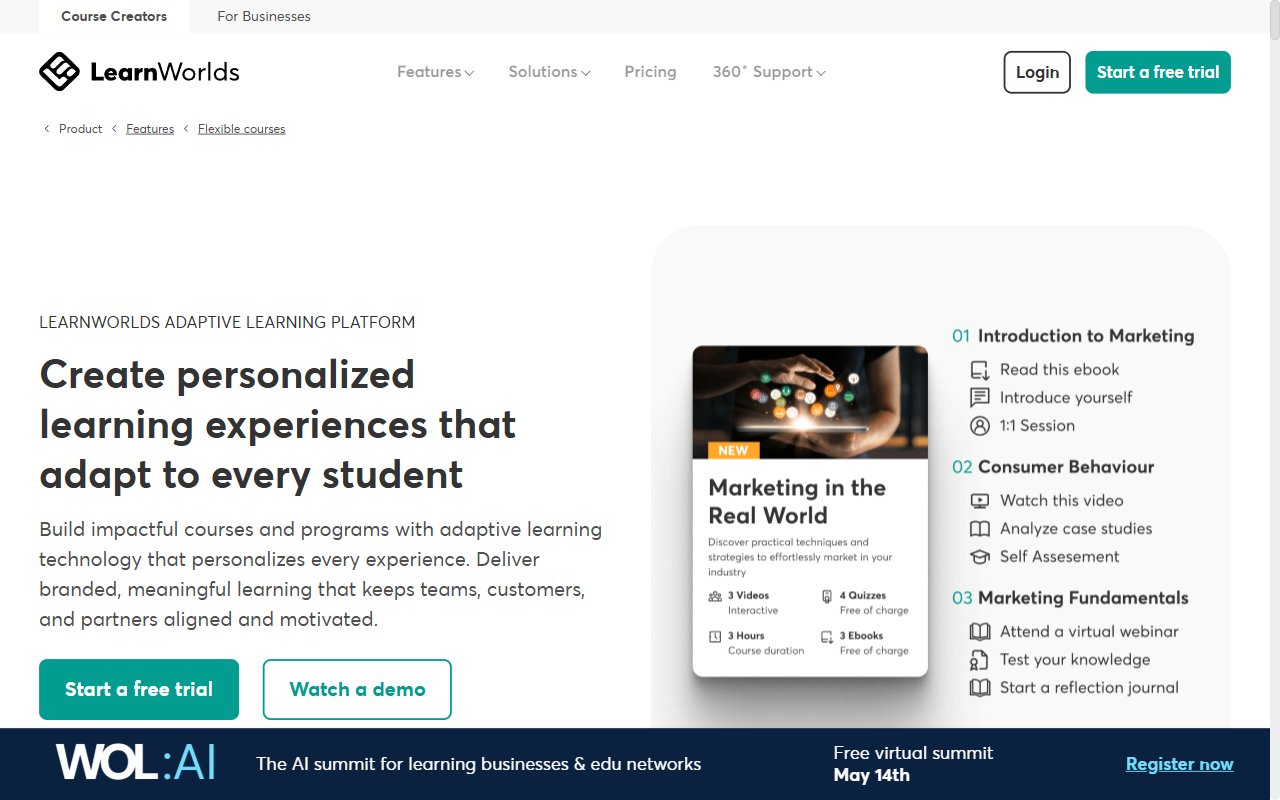The width and height of the screenshot is (1280, 800).
Task: Switch to the For Businesses tab
Action: 264,16
